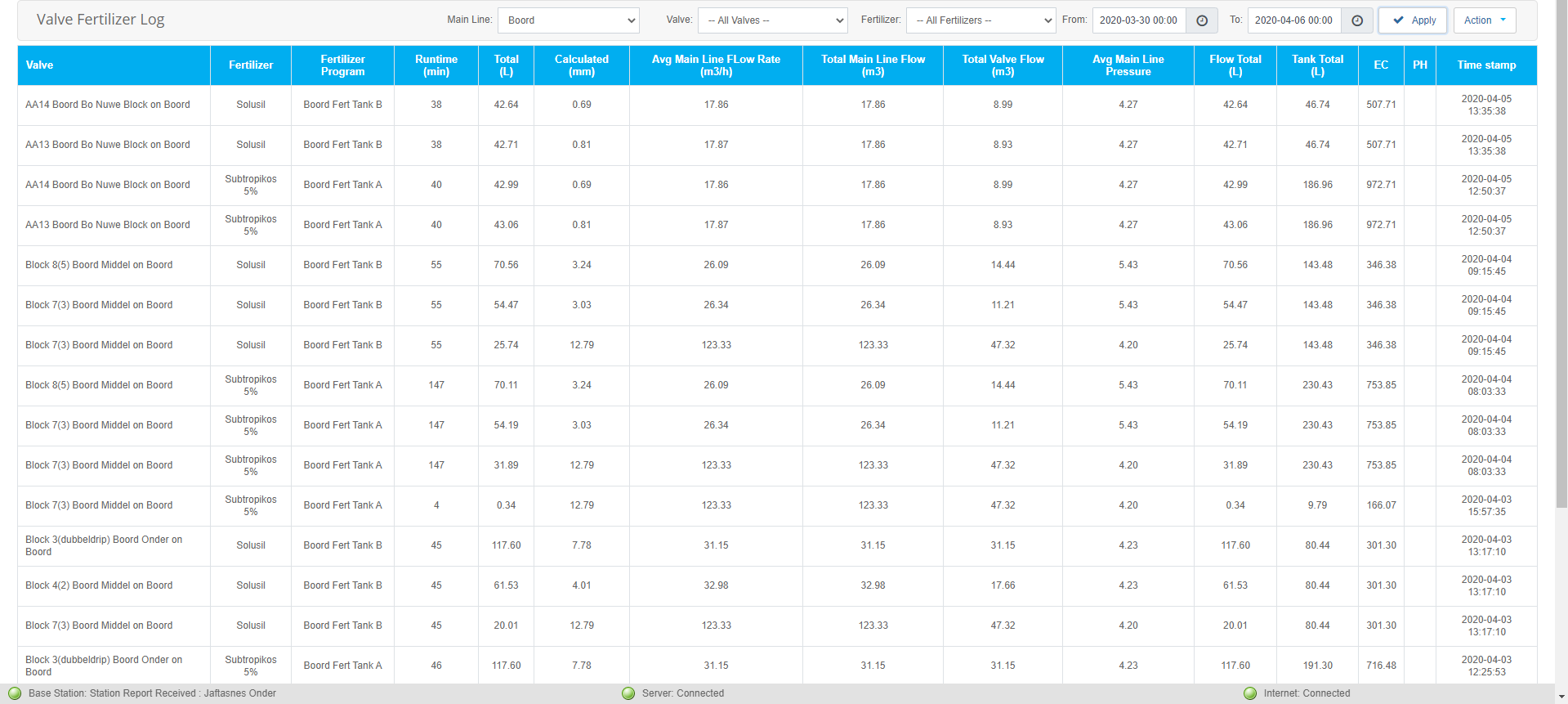Image resolution: width=1568 pixels, height=704 pixels.
Task: Click the Fertilizer Program column header
Action: [342, 65]
